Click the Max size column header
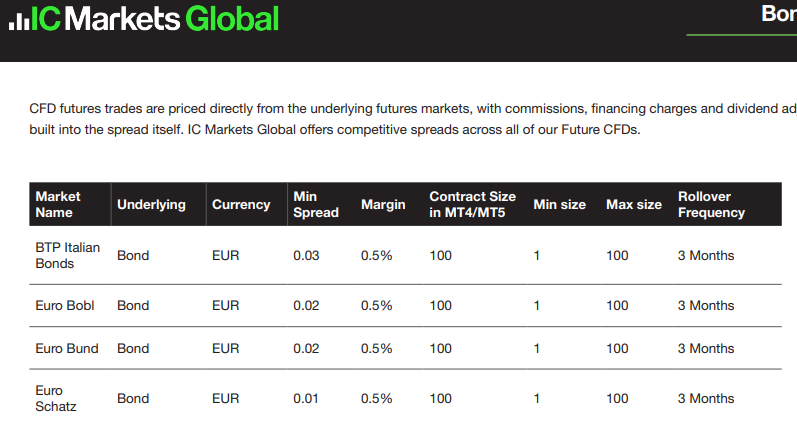 point(634,204)
